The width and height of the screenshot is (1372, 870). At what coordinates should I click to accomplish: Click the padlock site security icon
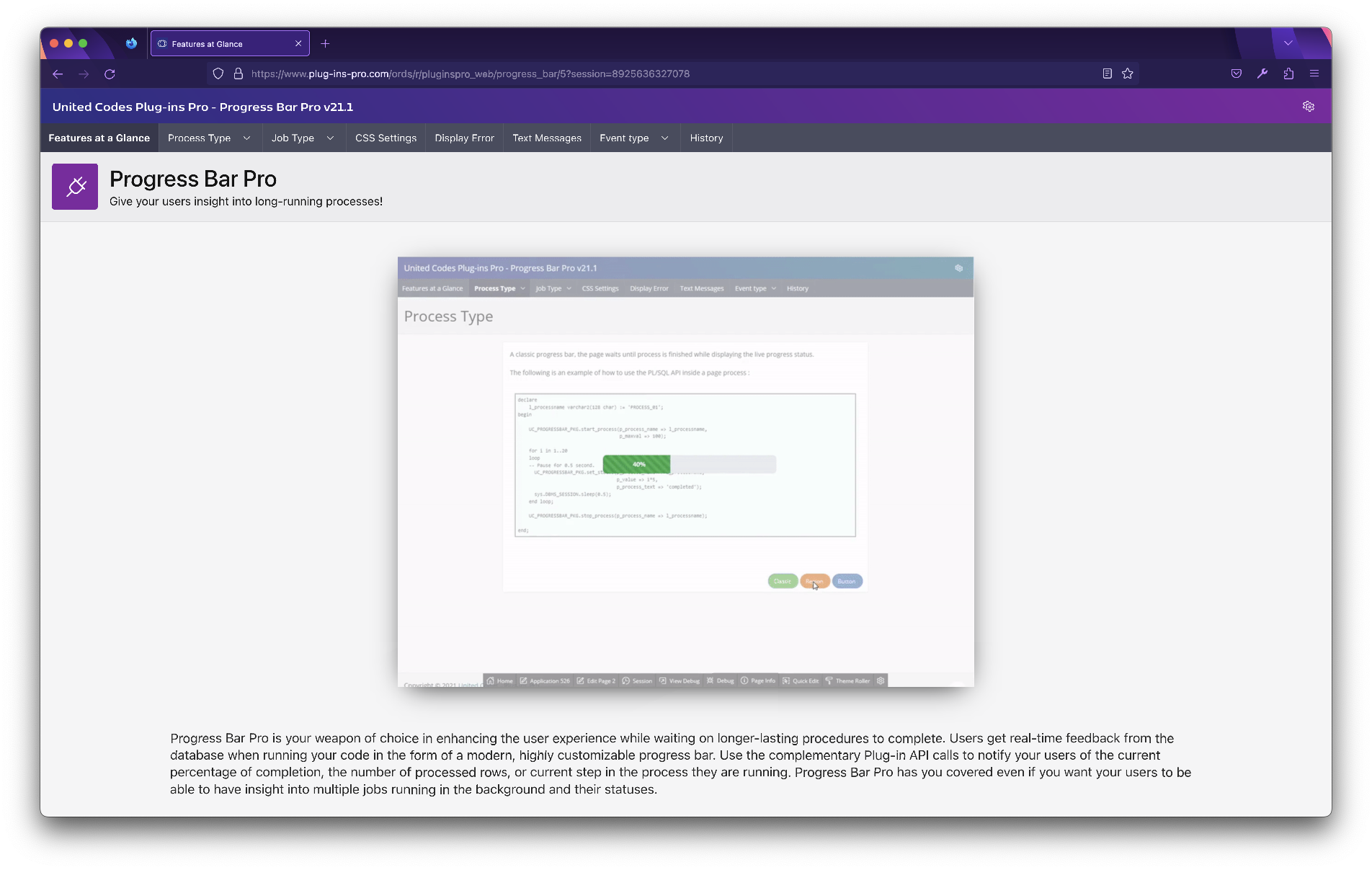238,74
